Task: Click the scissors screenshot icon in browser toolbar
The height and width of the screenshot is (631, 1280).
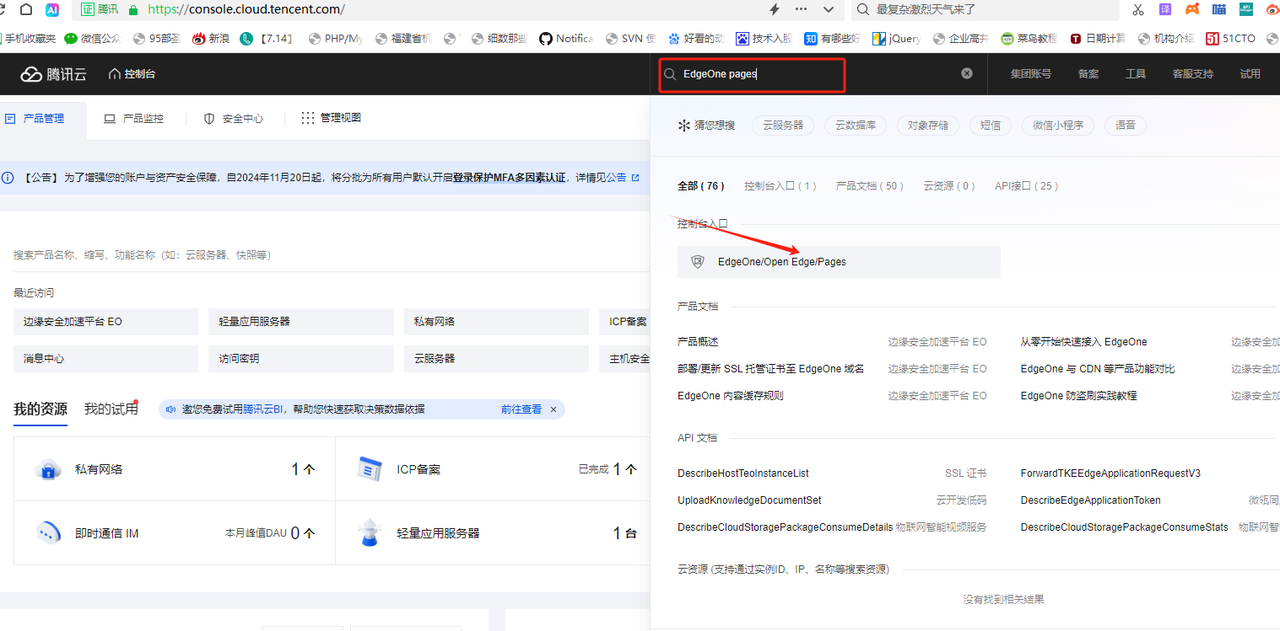Action: [1138, 9]
